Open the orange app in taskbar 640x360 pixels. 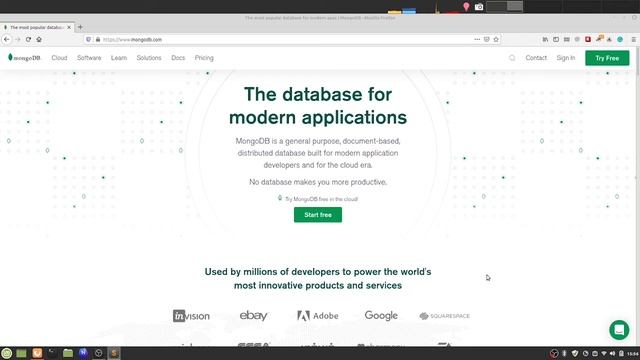[37, 353]
